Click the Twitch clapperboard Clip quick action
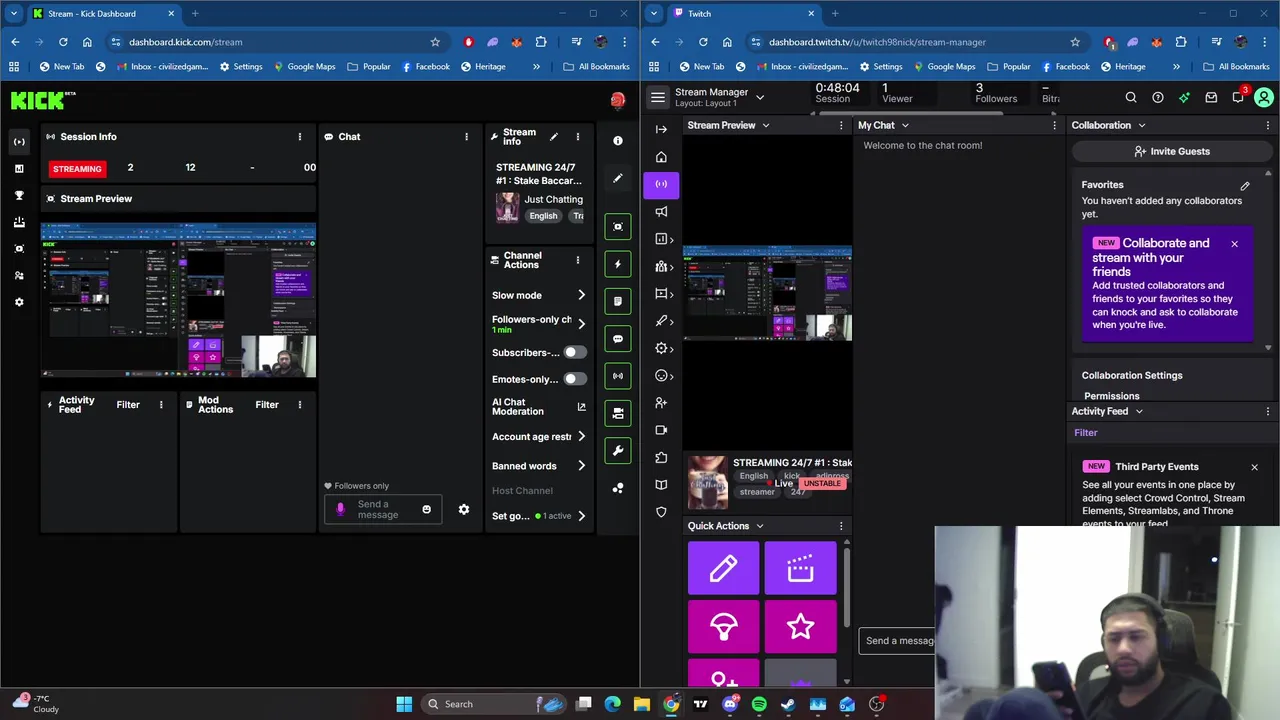Screen dimensions: 1280x720 click(x=800, y=569)
